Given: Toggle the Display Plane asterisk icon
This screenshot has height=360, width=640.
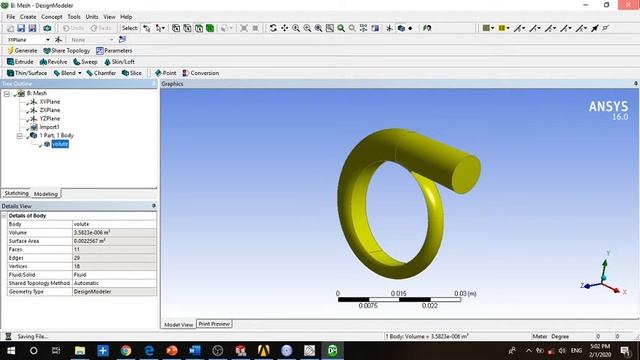Looking at the screenshot, I should coord(389,28).
